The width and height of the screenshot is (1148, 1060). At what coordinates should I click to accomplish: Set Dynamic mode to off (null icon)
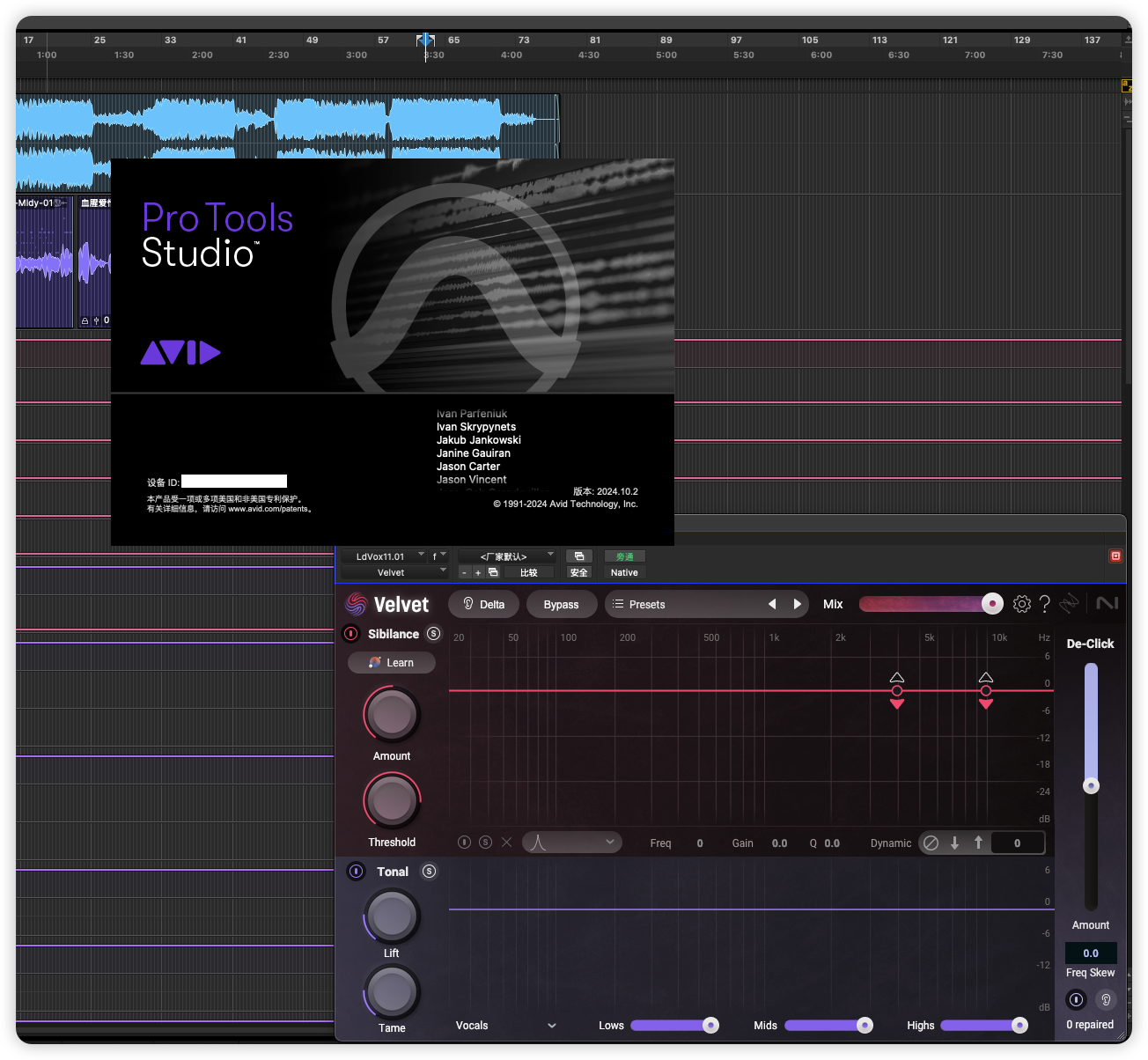coord(931,843)
